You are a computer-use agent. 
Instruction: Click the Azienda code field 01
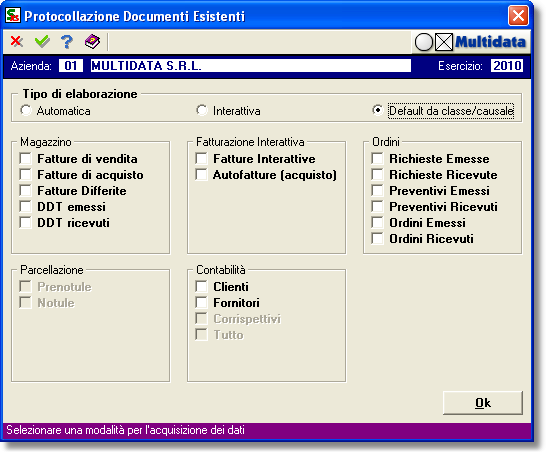click(71, 65)
